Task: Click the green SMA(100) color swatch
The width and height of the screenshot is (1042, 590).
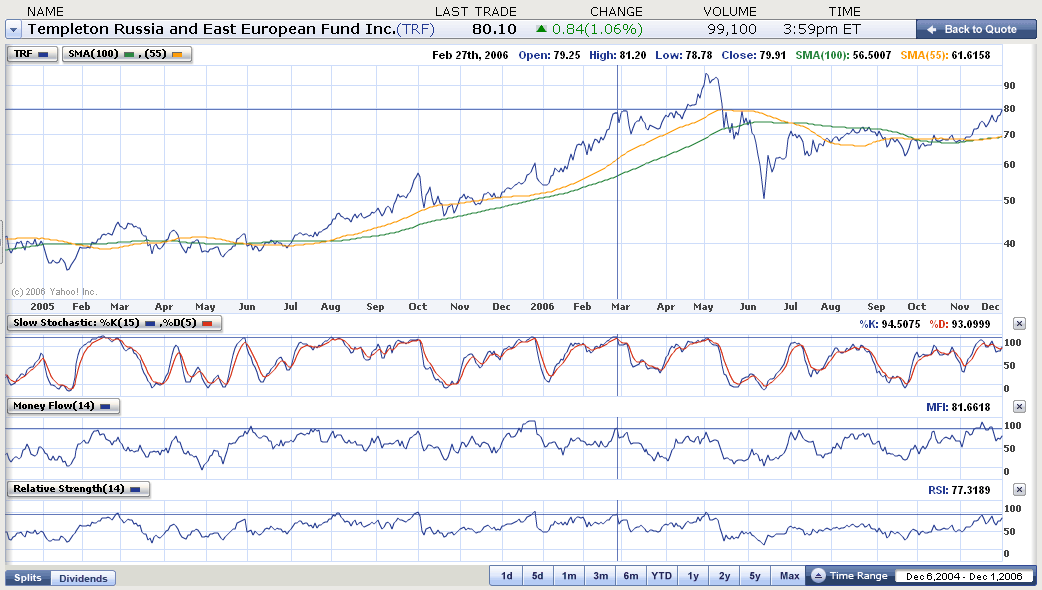Action: point(129,54)
